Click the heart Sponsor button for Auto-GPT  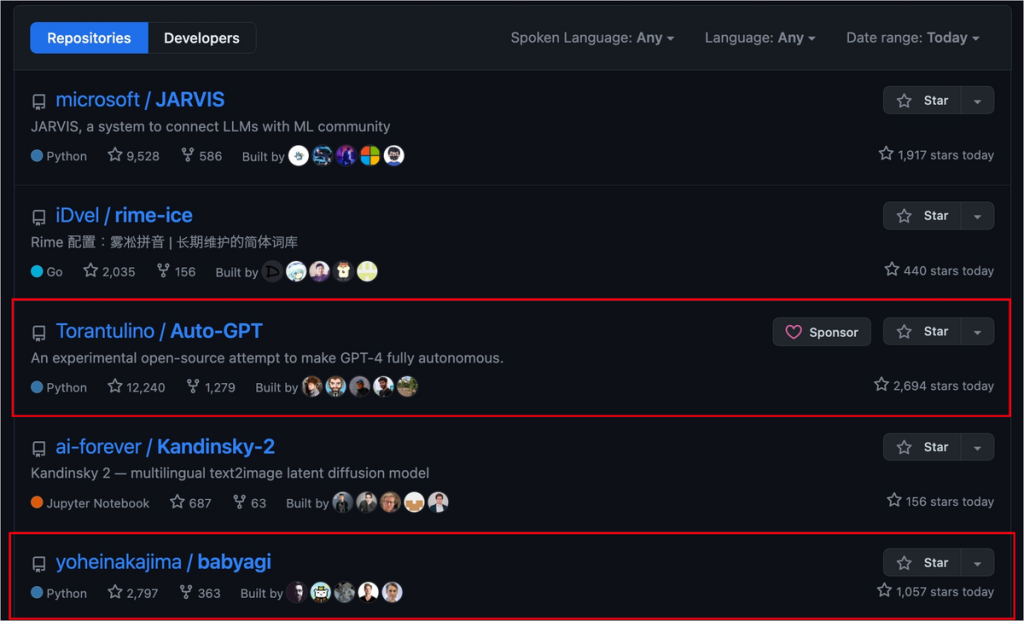(x=822, y=332)
